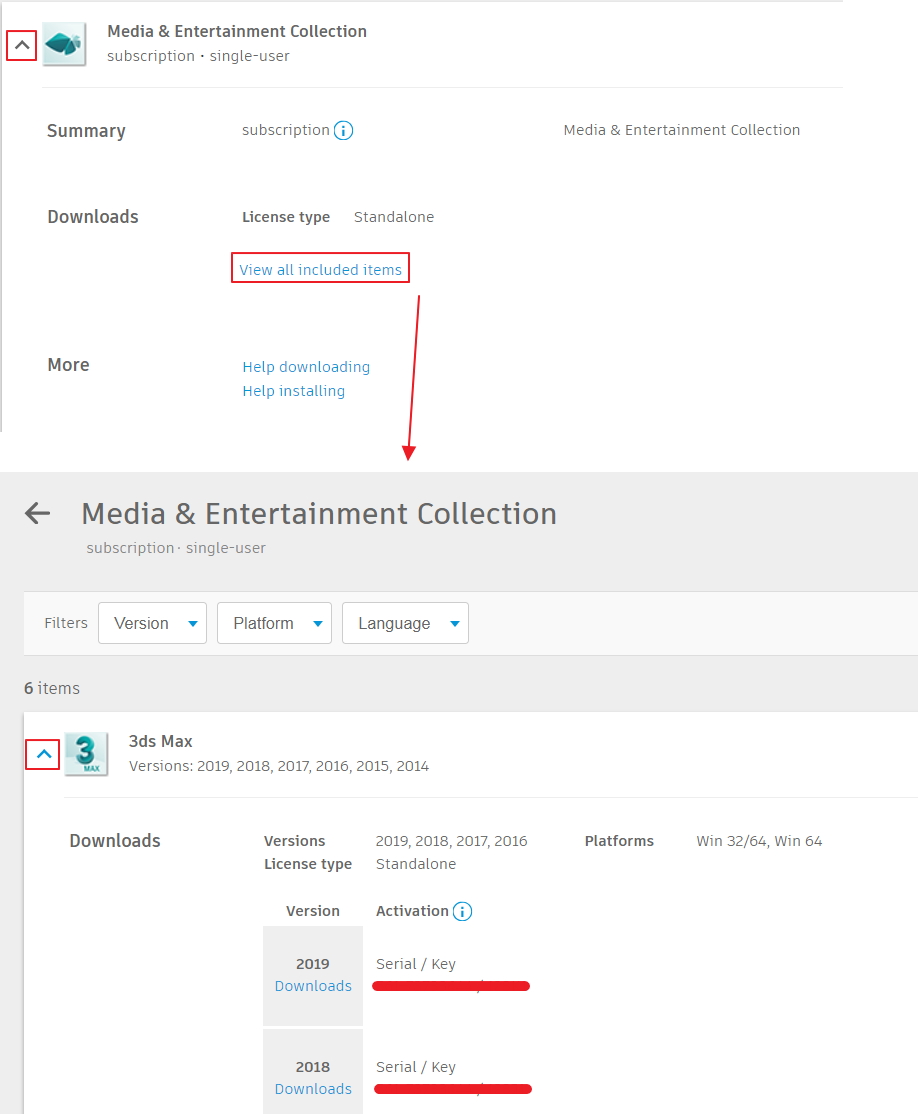The height and width of the screenshot is (1114, 918).
Task: Click the View all included items link
Action: coord(319,268)
